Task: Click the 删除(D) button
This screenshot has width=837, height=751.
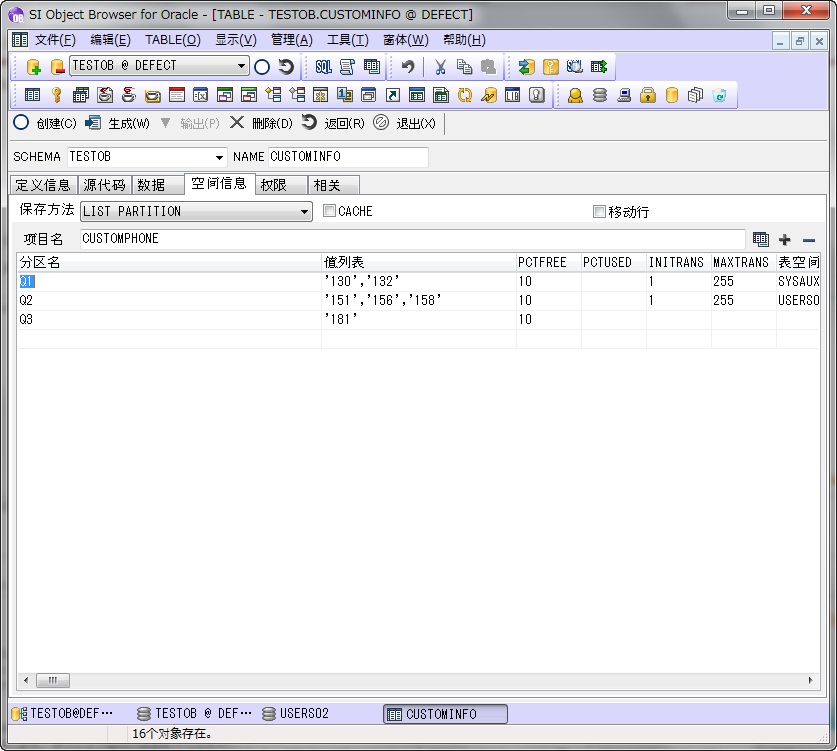Action: [x=261, y=123]
